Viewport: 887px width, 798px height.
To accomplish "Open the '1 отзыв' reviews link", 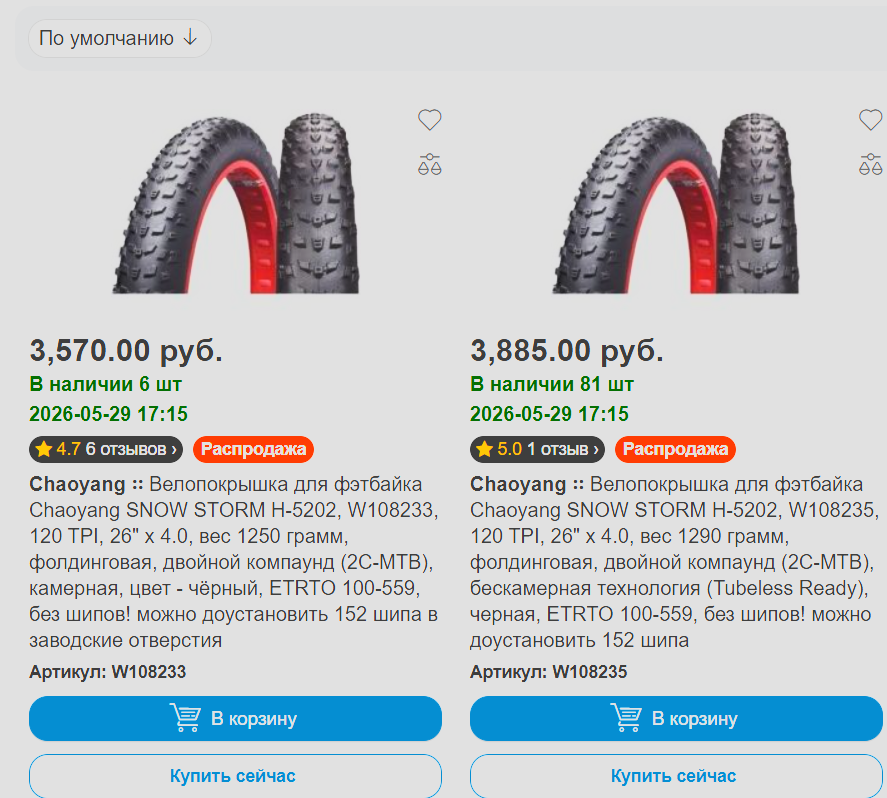I will [563, 449].
